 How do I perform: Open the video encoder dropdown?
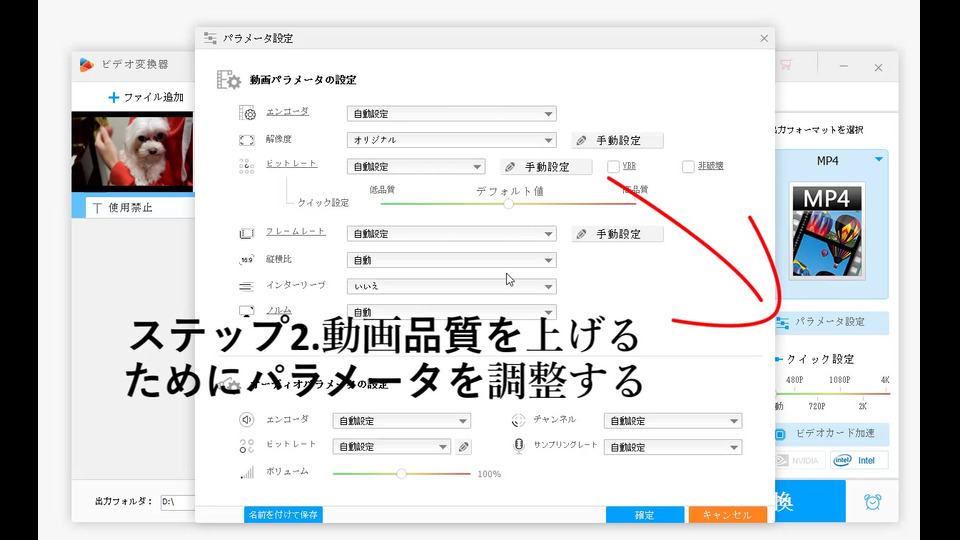[451, 114]
